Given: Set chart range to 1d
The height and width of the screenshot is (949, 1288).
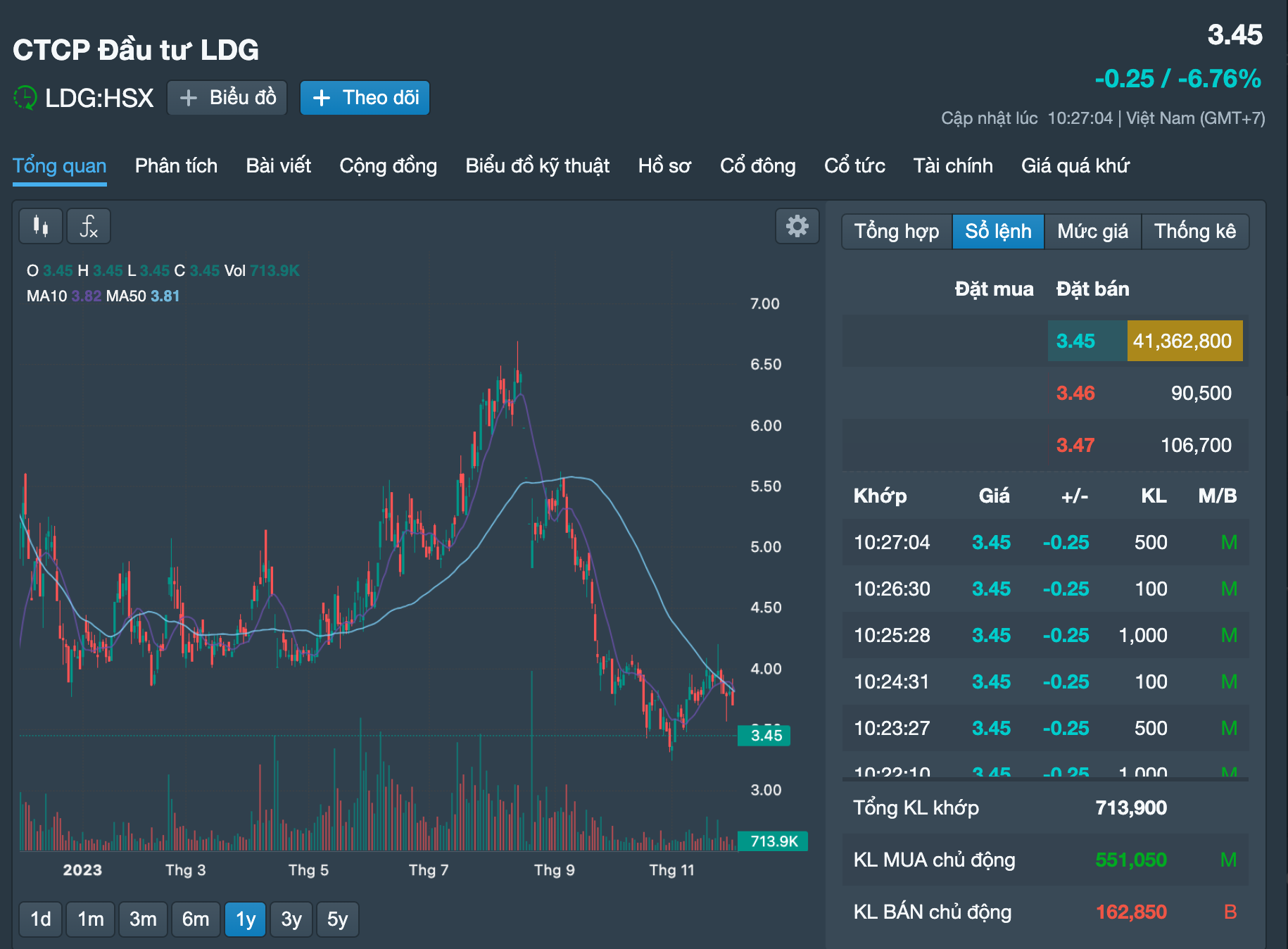Looking at the screenshot, I should pos(41,919).
